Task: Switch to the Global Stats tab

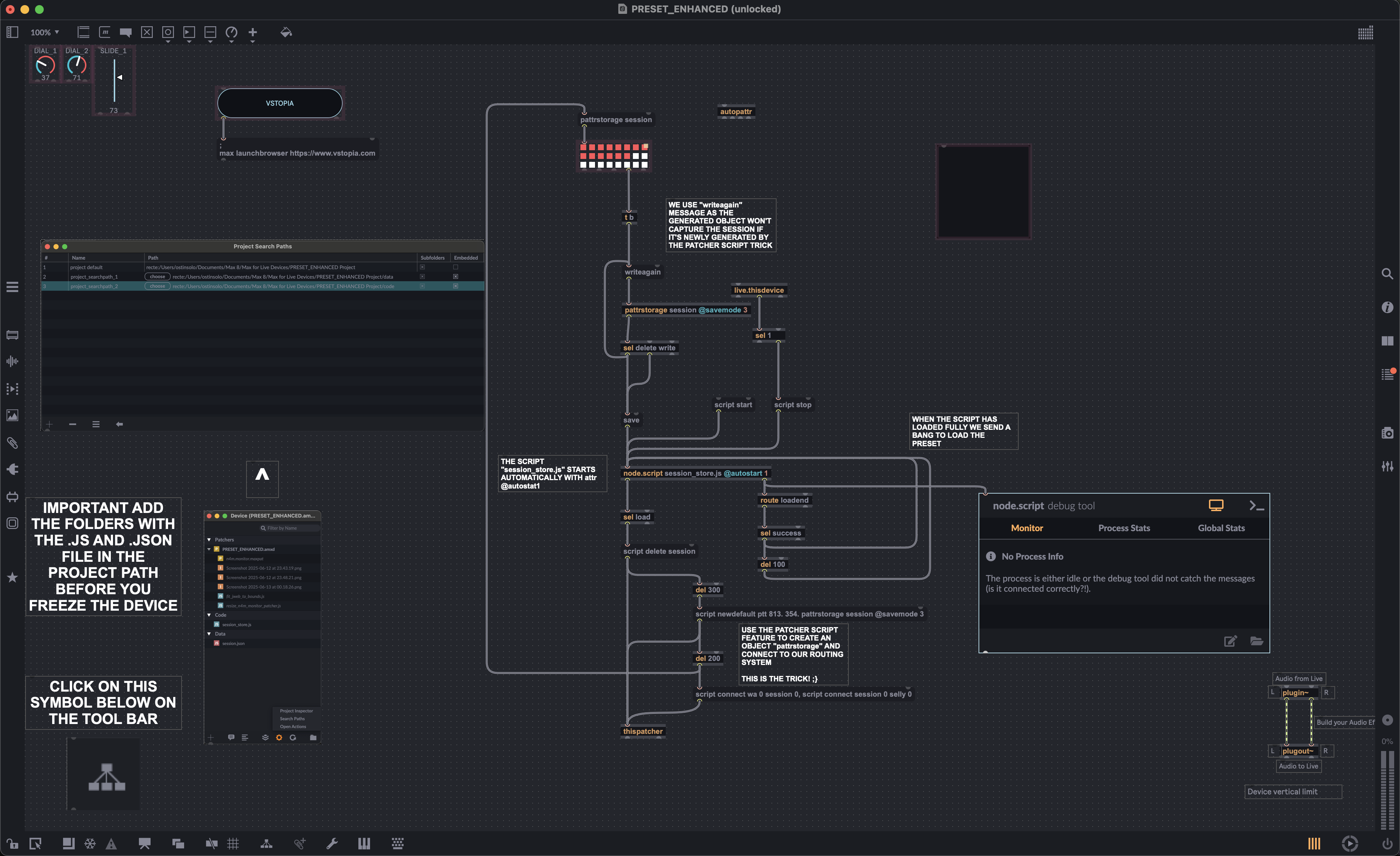Action: click(1221, 528)
